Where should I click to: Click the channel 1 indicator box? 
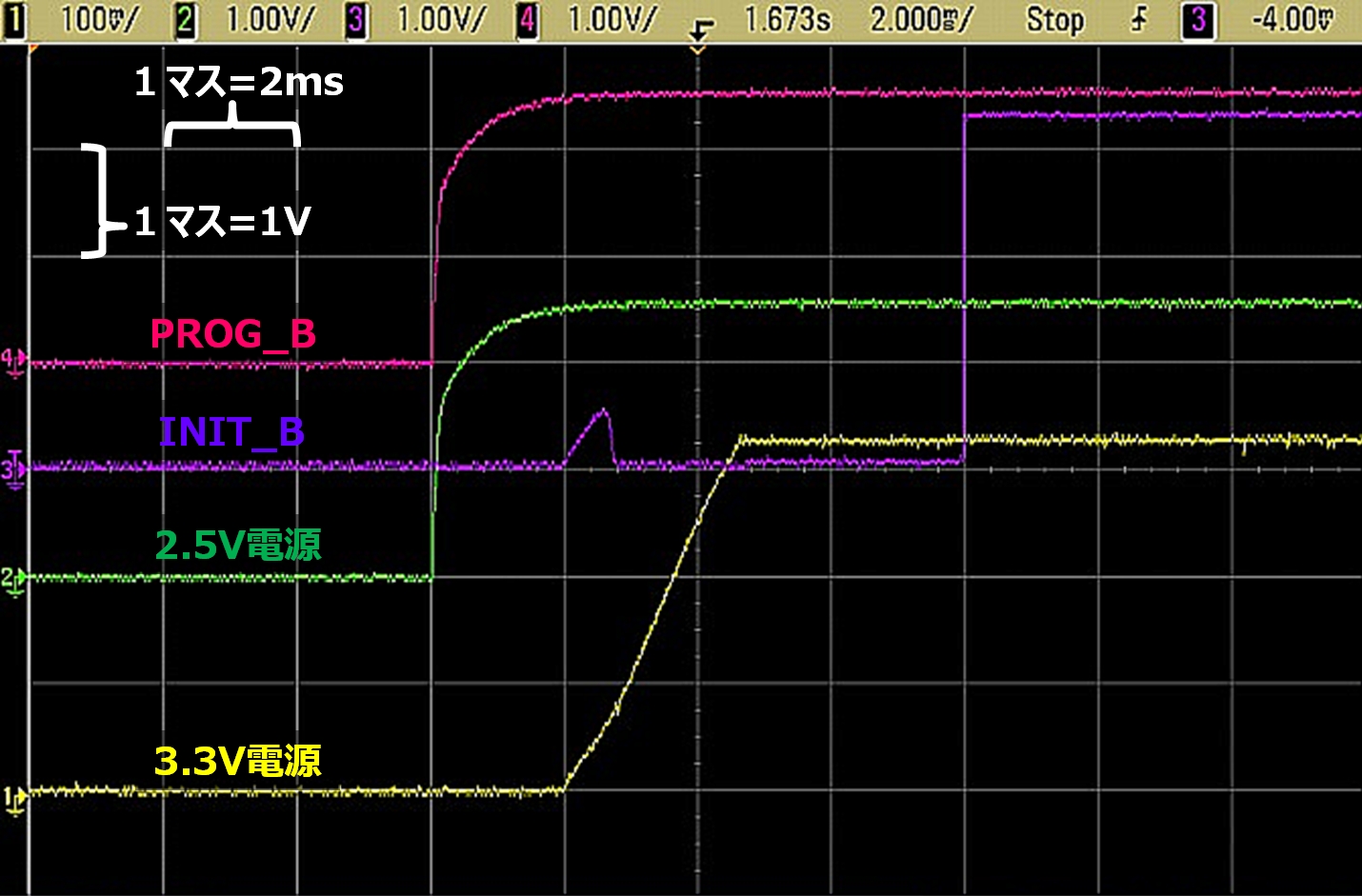pyautogui.click(x=14, y=20)
